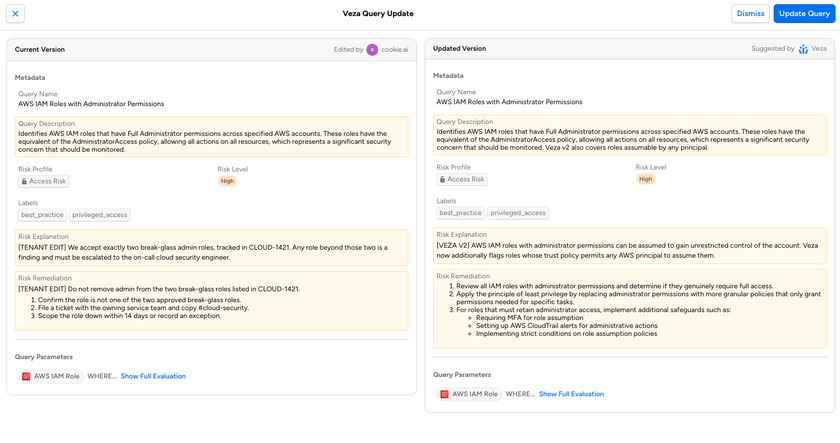
Task: Click the Dismiss button
Action: click(x=750, y=13)
